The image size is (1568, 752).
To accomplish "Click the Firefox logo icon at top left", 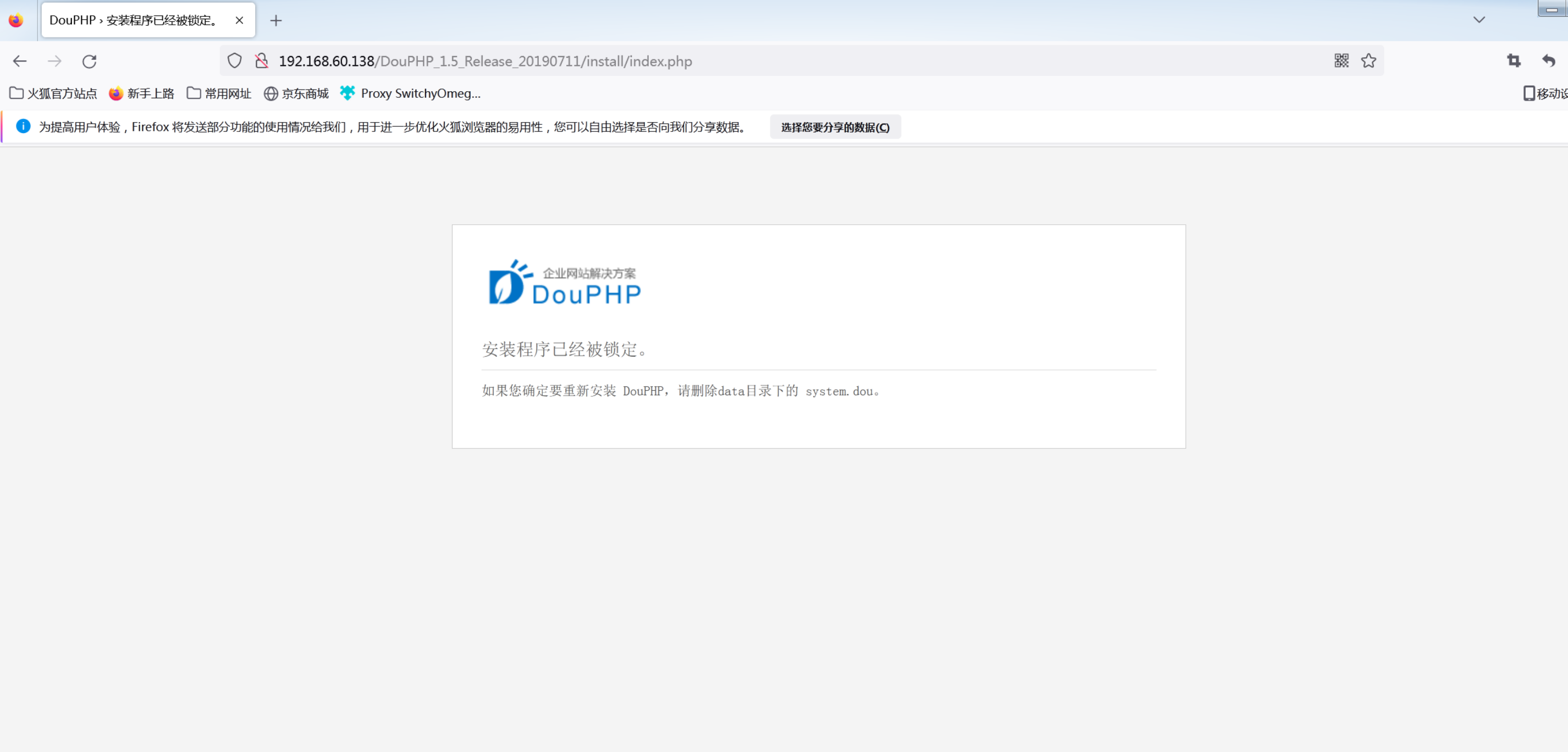I will click(x=16, y=20).
